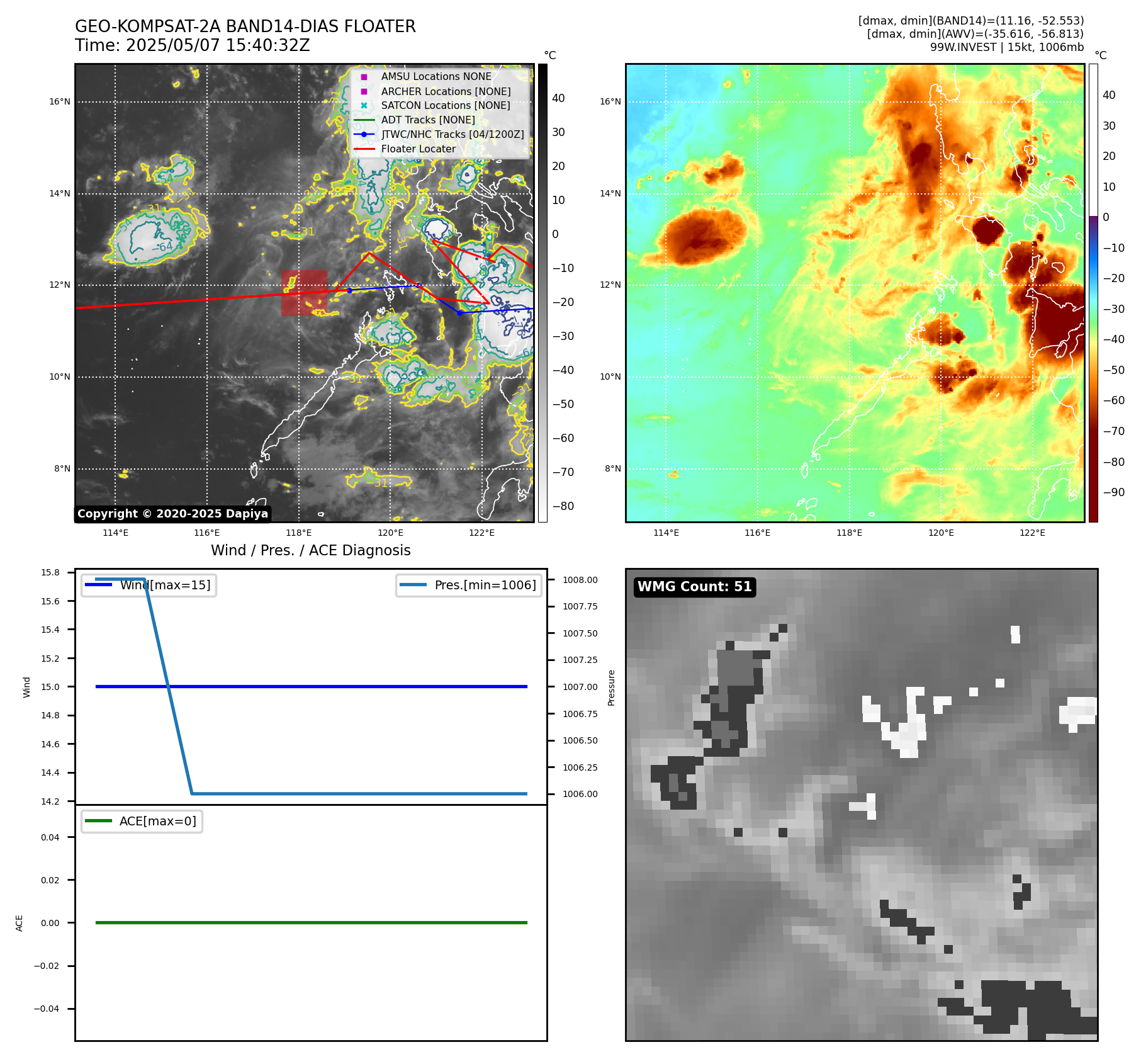Screen dimensions: 1141x1064
Task: Click the grayscale BAND14 colorbar
Action: click(542, 293)
